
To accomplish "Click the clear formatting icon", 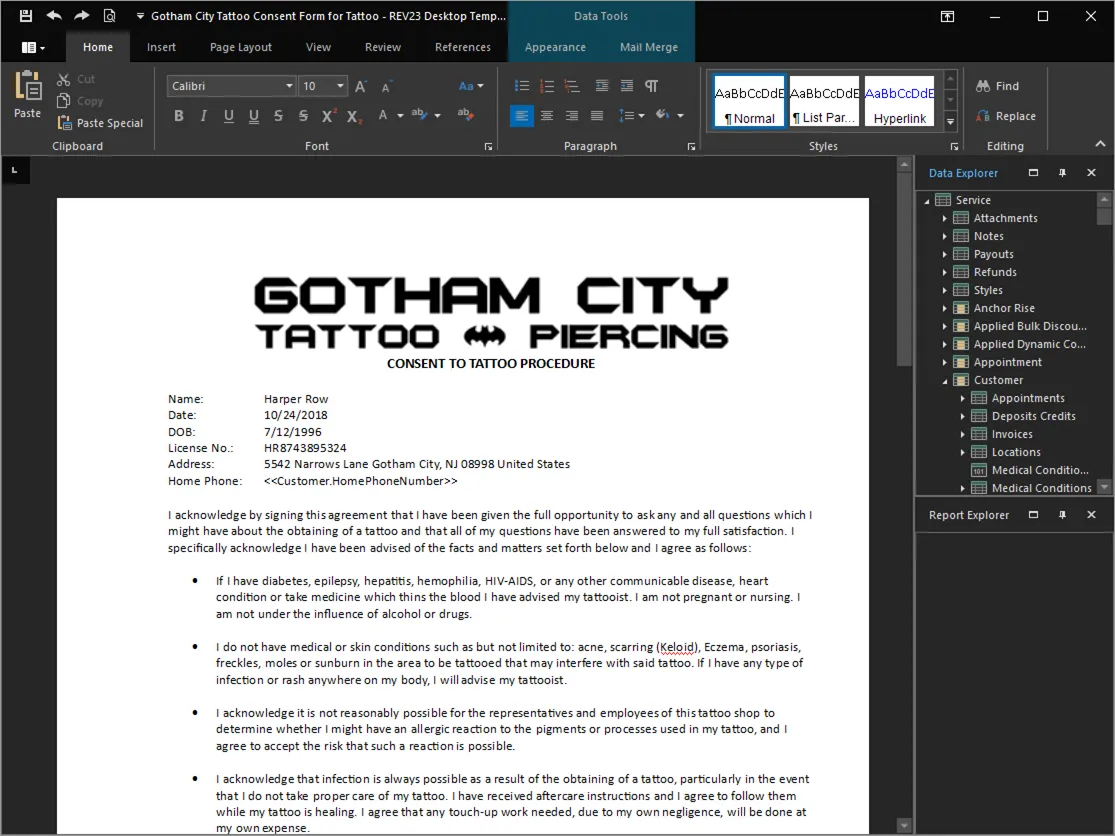I will 466,114.
